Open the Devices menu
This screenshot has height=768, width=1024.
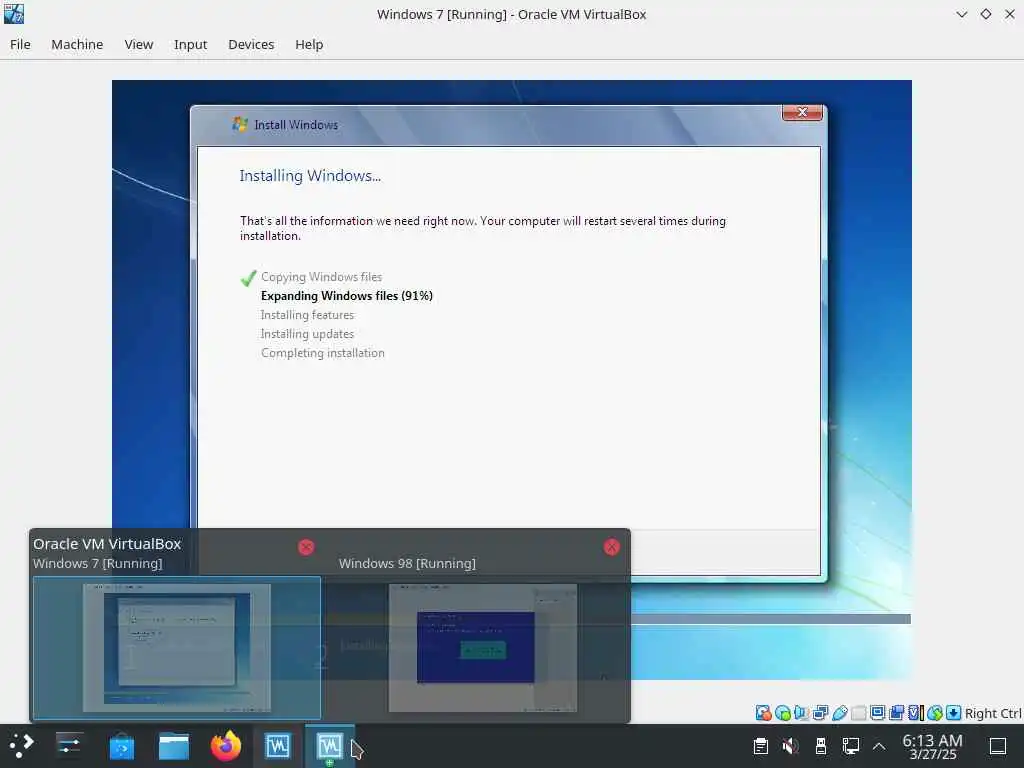(x=251, y=44)
